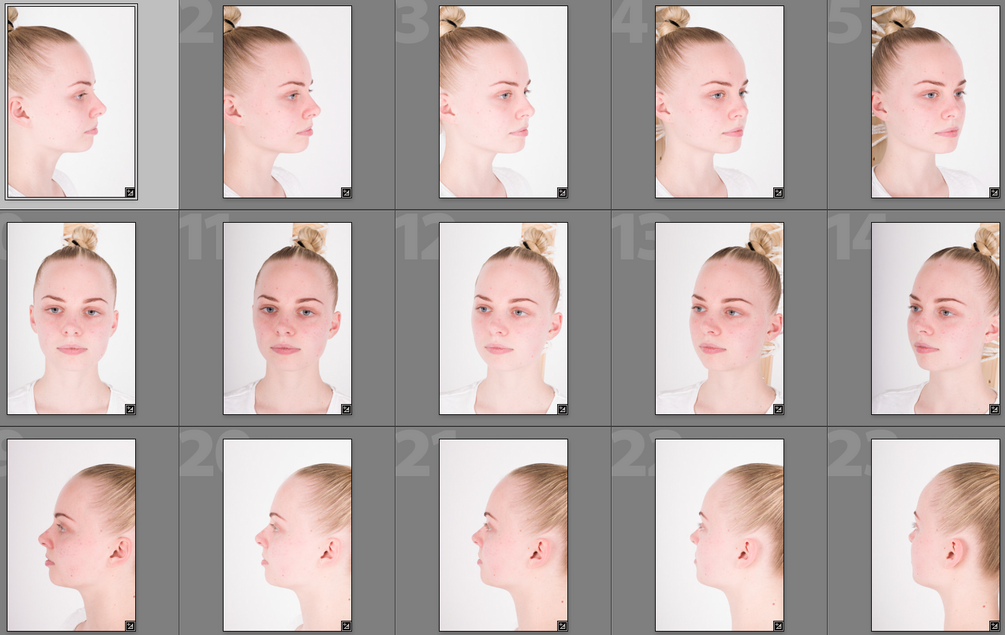Click the adjustments badge on photo 11

click(346, 409)
